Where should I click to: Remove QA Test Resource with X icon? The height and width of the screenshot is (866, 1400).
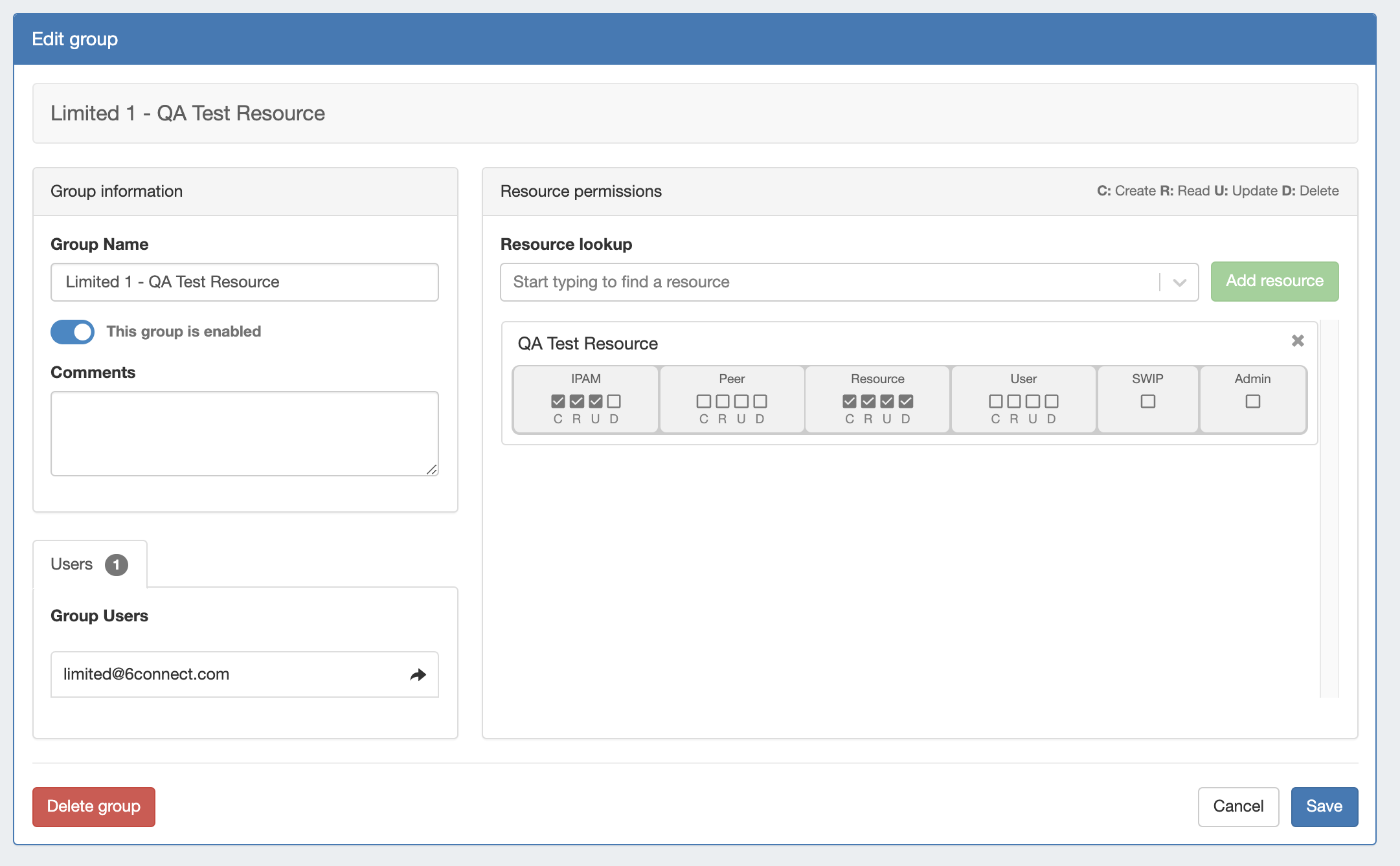point(1297,340)
